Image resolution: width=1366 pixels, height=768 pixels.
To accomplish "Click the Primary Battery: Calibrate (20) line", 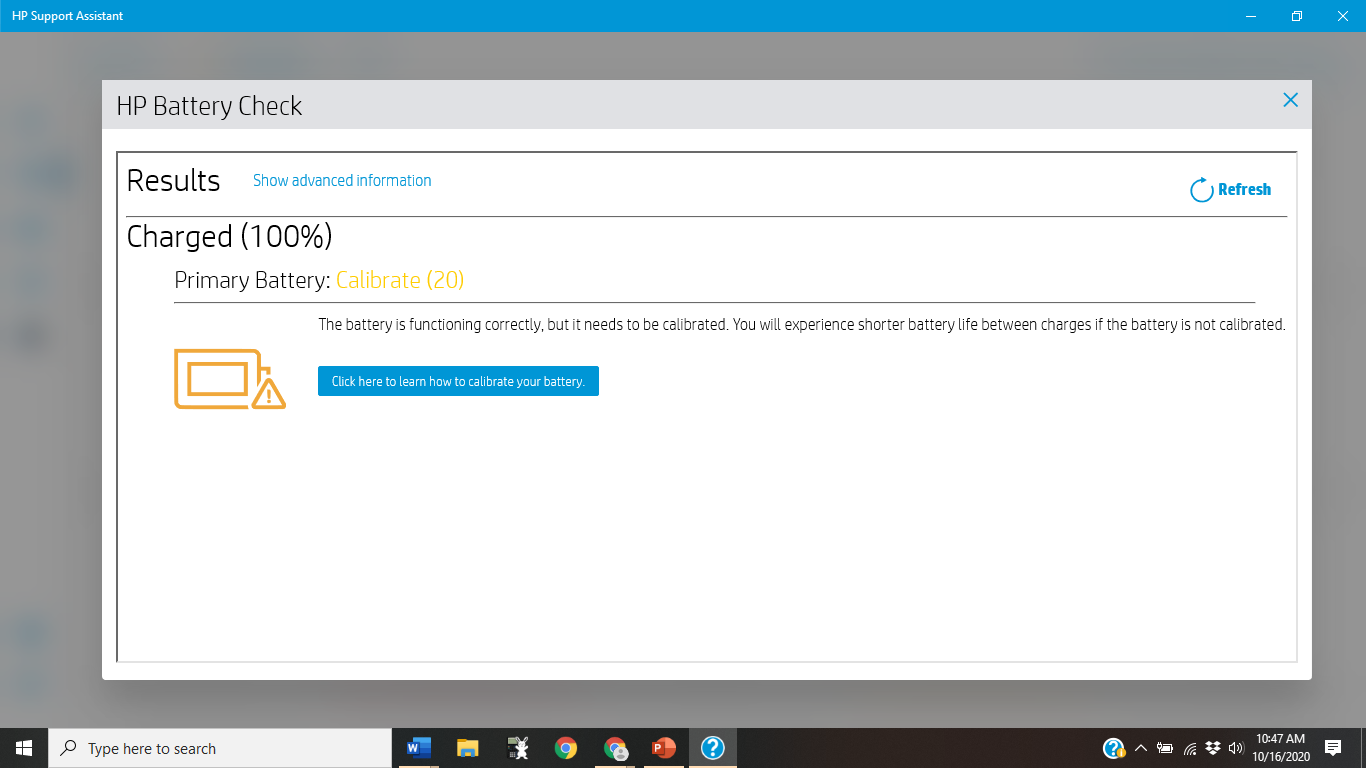I will (319, 280).
